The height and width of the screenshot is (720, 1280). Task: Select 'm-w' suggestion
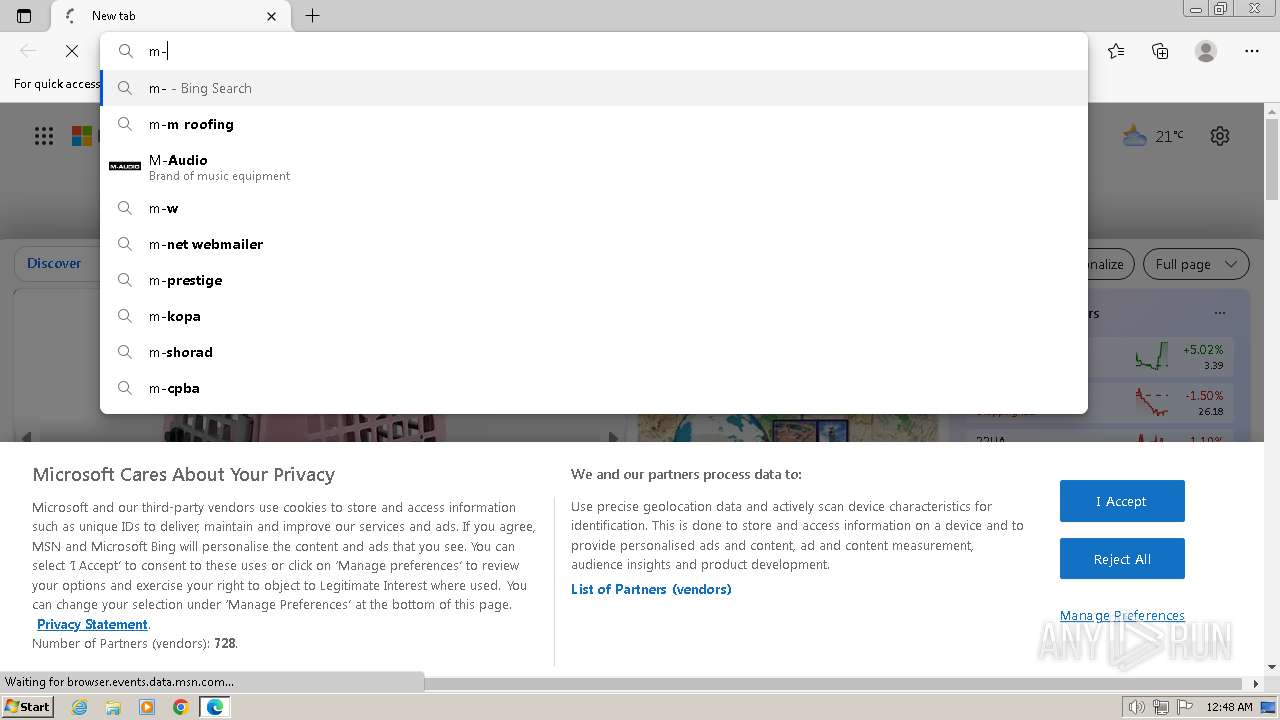[x=593, y=208]
